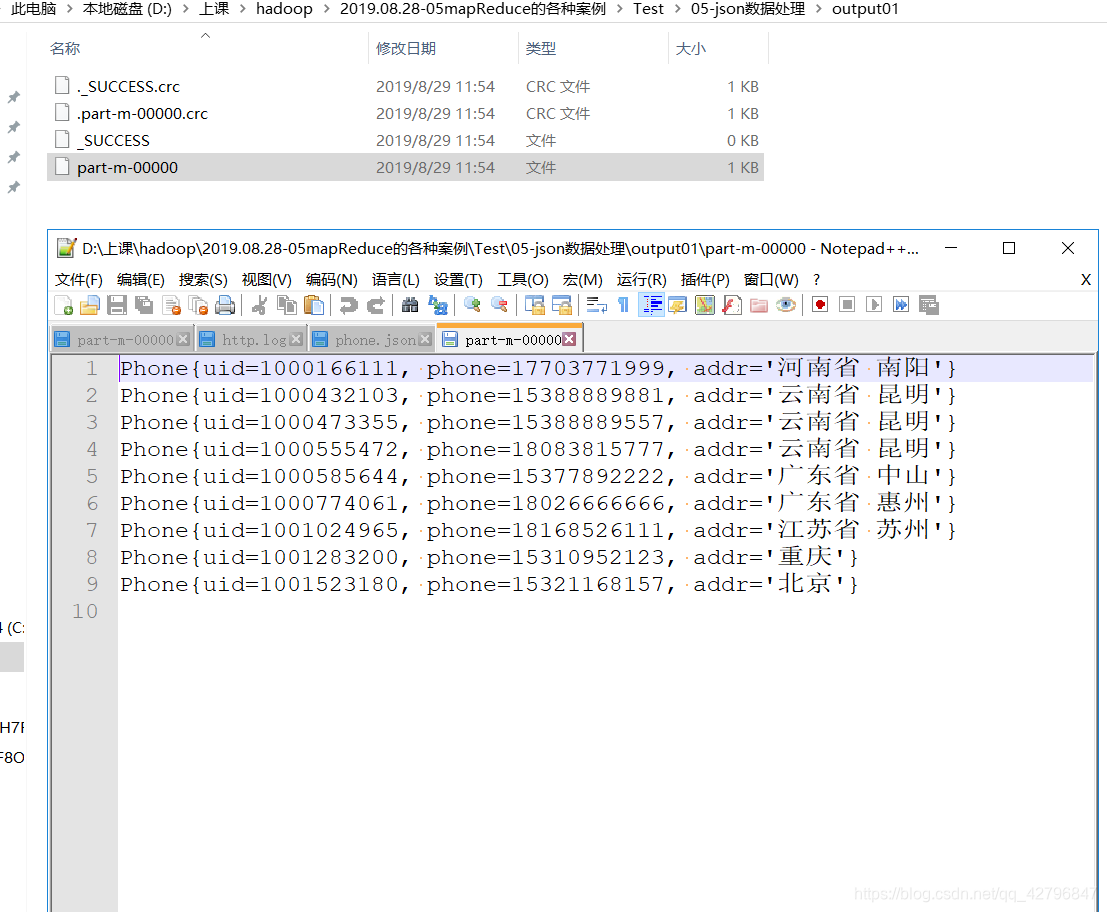This screenshot has width=1107, height=912.
Task: Click the Zoom Out magnifier icon
Action: click(x=499, y=306)
